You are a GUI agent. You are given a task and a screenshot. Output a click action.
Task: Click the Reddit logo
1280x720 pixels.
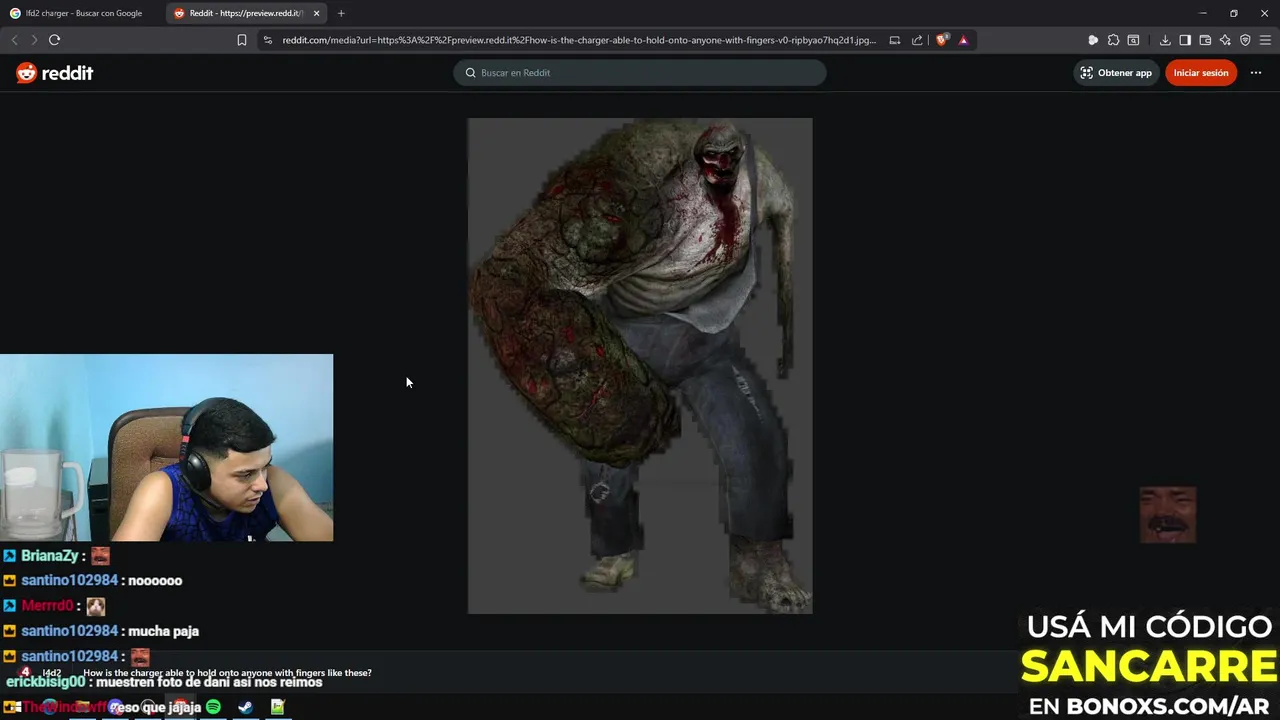click(x=55, y=73)
